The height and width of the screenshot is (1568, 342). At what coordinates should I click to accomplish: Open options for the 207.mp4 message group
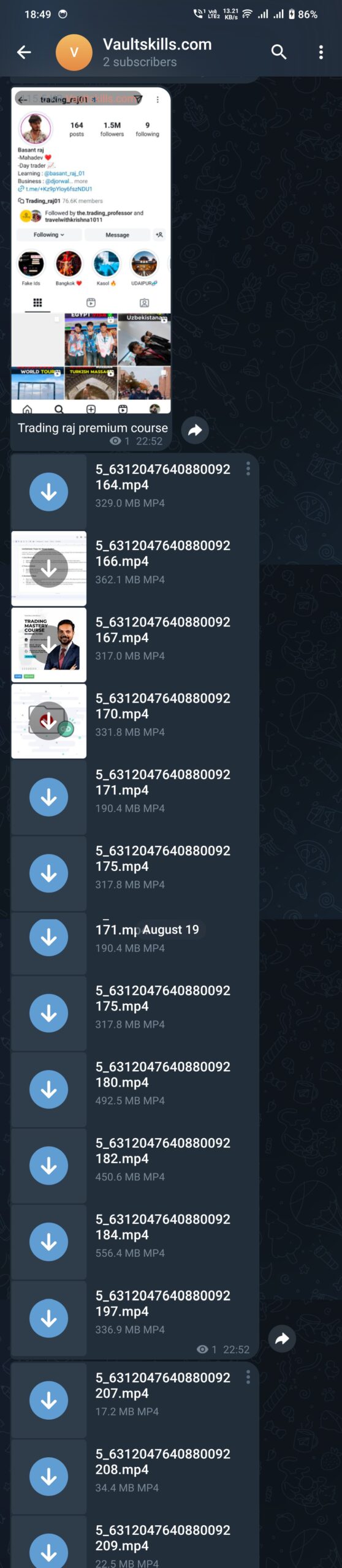coord(248,1377)
